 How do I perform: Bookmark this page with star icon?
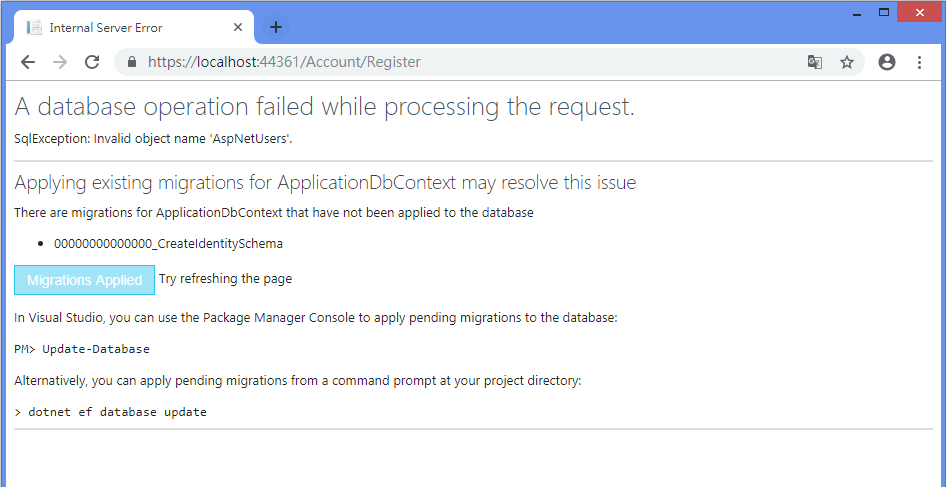pos(847,62)
